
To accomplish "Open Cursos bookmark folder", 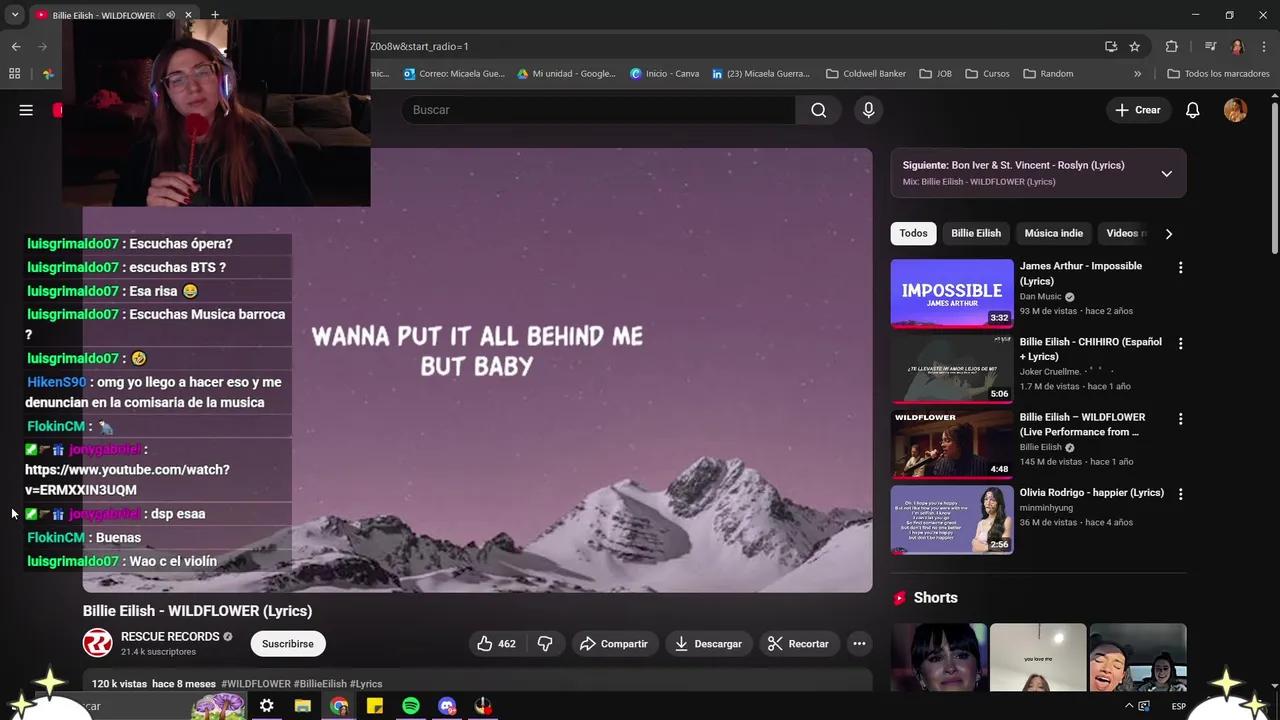I will 987,73.
